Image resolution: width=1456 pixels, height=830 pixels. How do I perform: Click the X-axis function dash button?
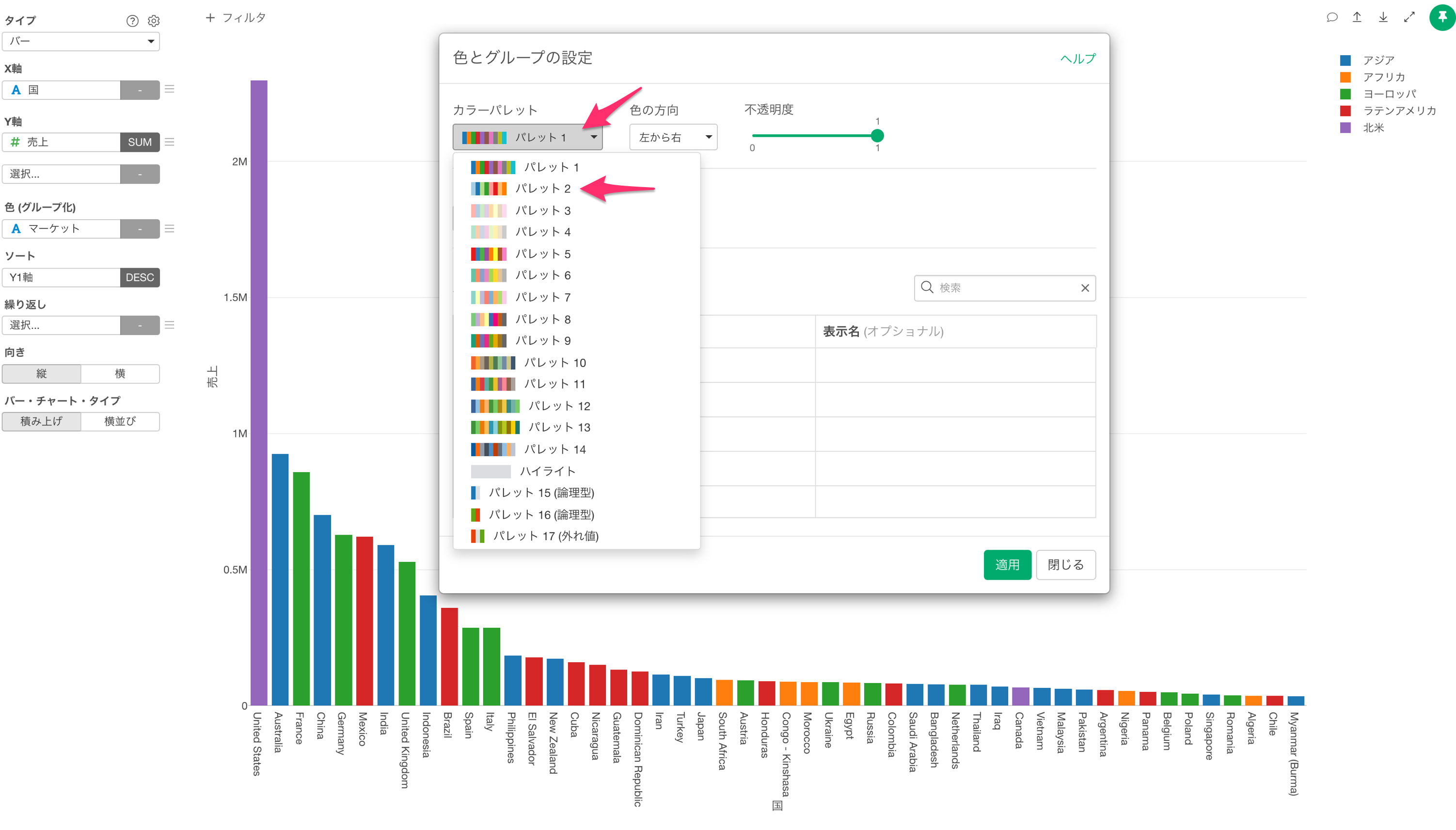coord(140,90)
